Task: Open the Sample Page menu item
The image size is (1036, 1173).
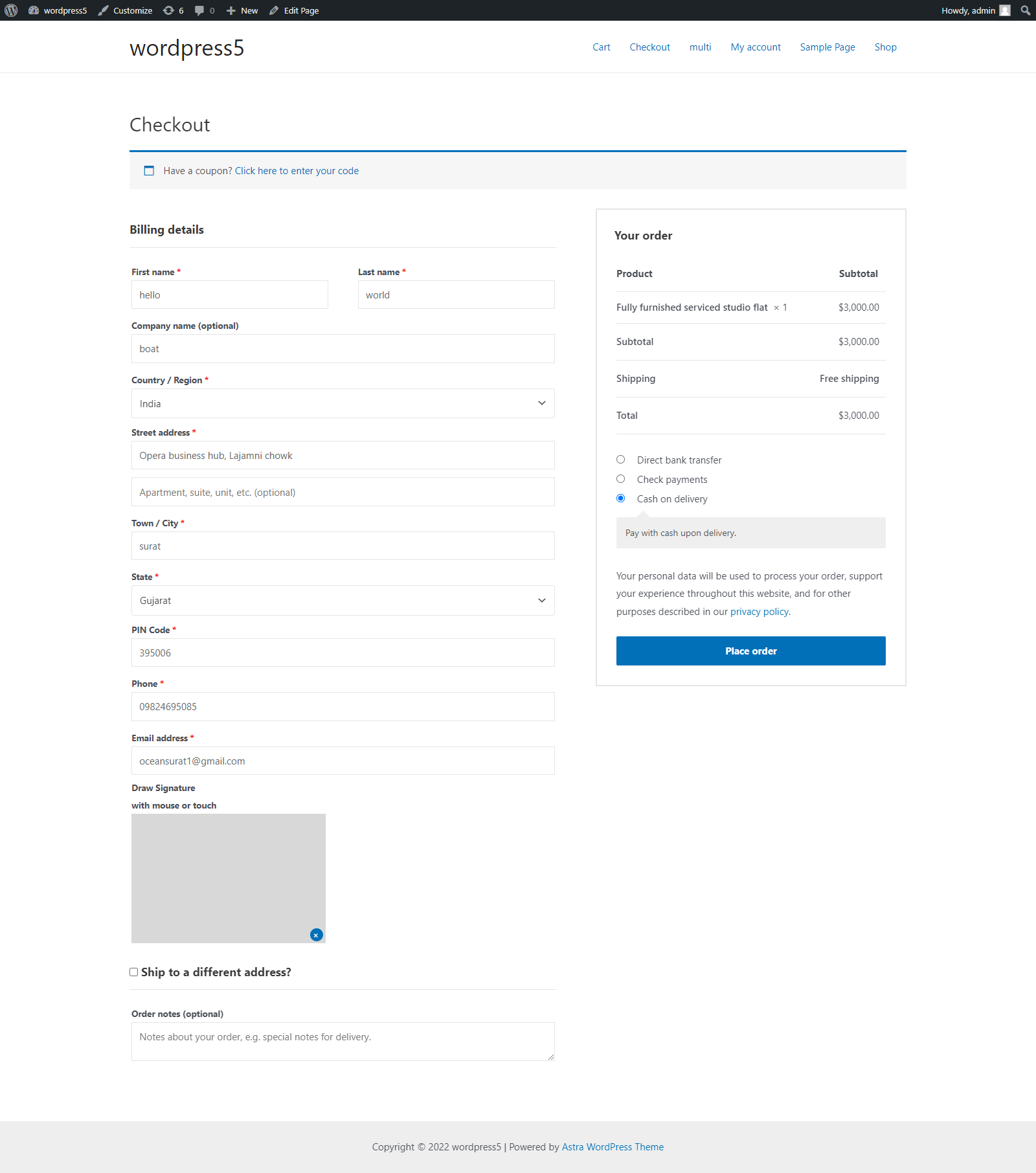Action: (828, 47)
